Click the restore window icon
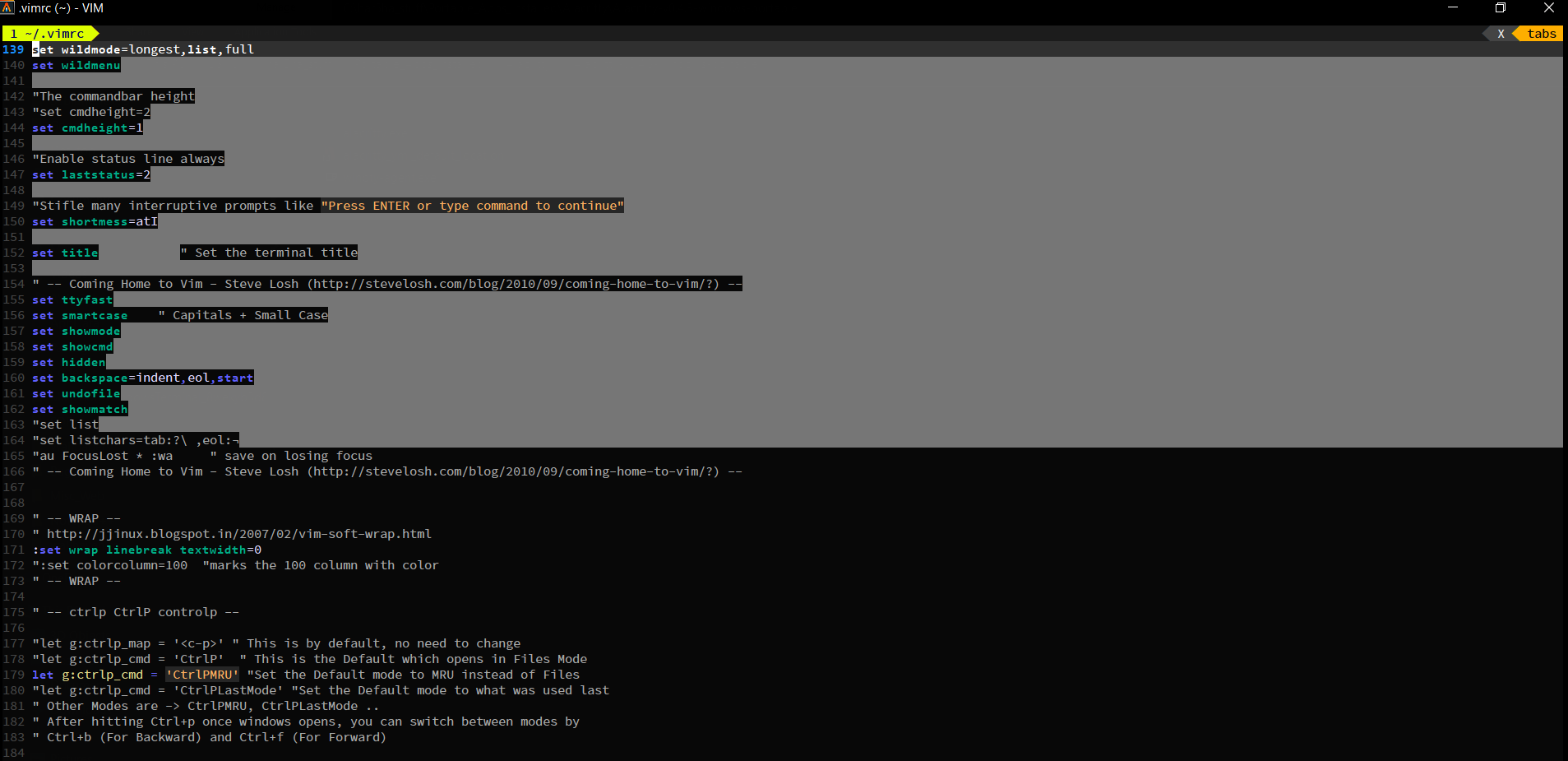1568x761 pixels. (x=1499, y=8)
